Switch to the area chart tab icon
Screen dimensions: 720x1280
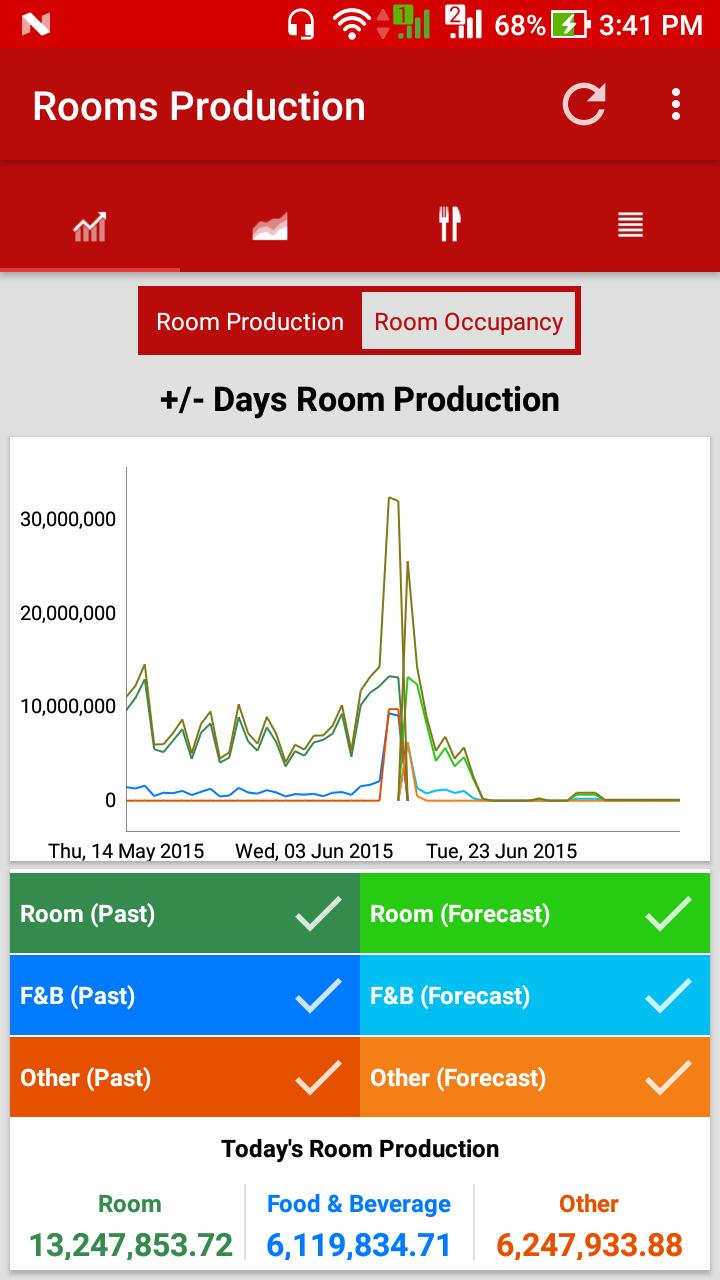click(x=270, y=226)
